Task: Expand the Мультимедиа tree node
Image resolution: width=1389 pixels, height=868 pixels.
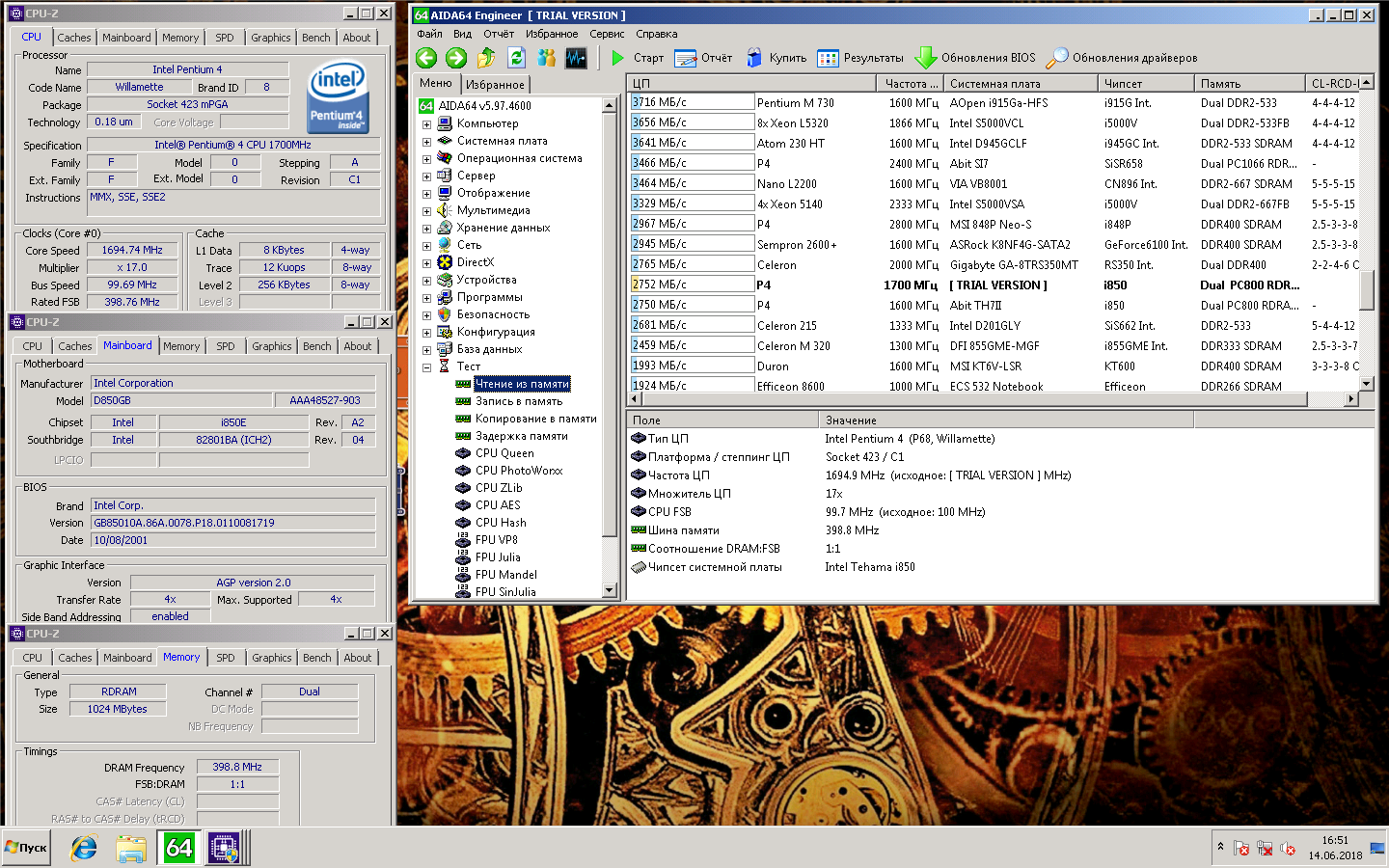Action: pos(426,210)
